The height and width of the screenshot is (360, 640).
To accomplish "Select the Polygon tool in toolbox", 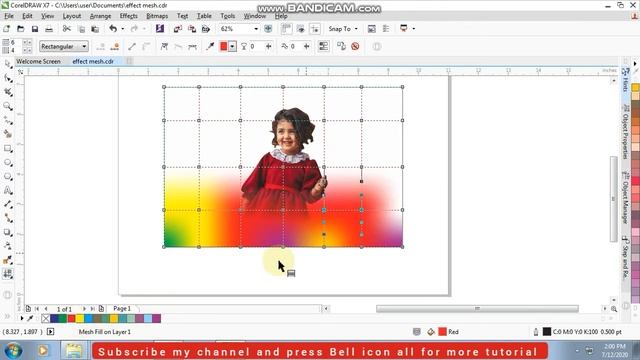I will click(x=8, y=176).
